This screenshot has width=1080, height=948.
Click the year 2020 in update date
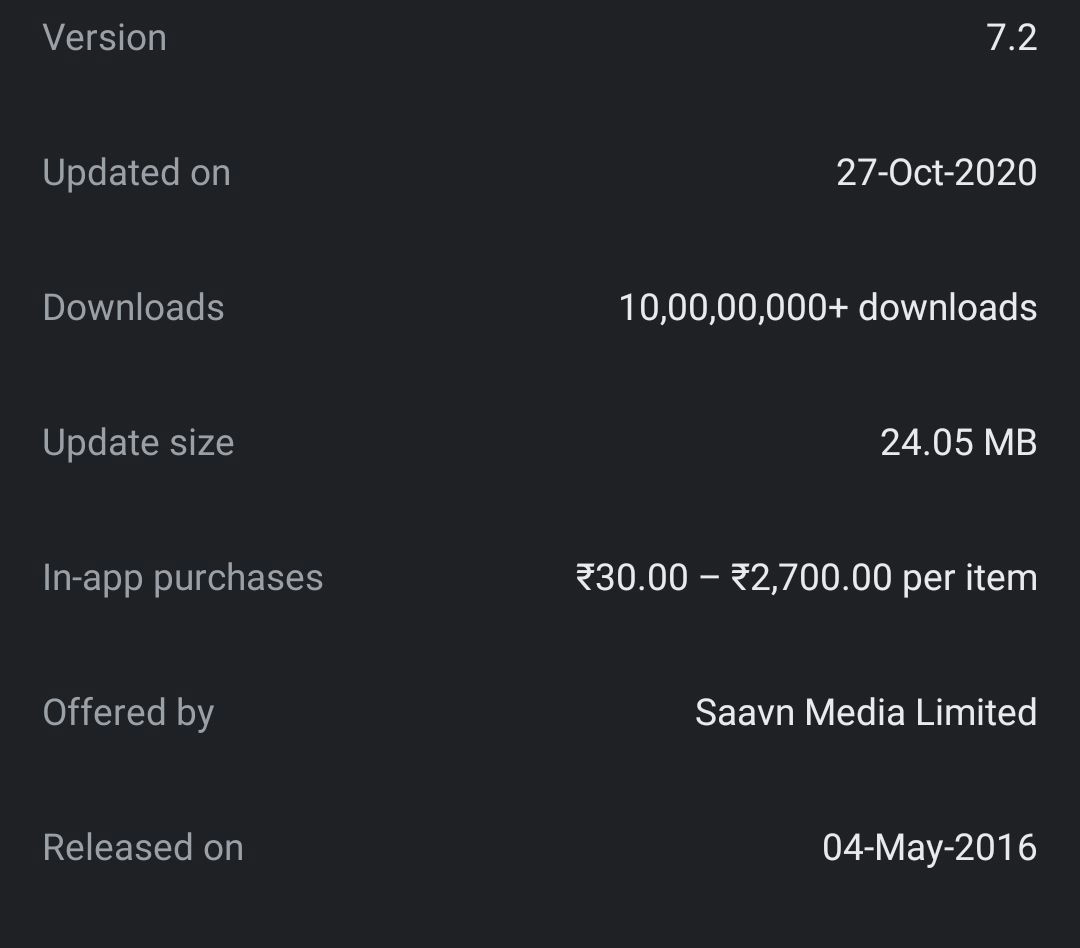click(996, 173)
